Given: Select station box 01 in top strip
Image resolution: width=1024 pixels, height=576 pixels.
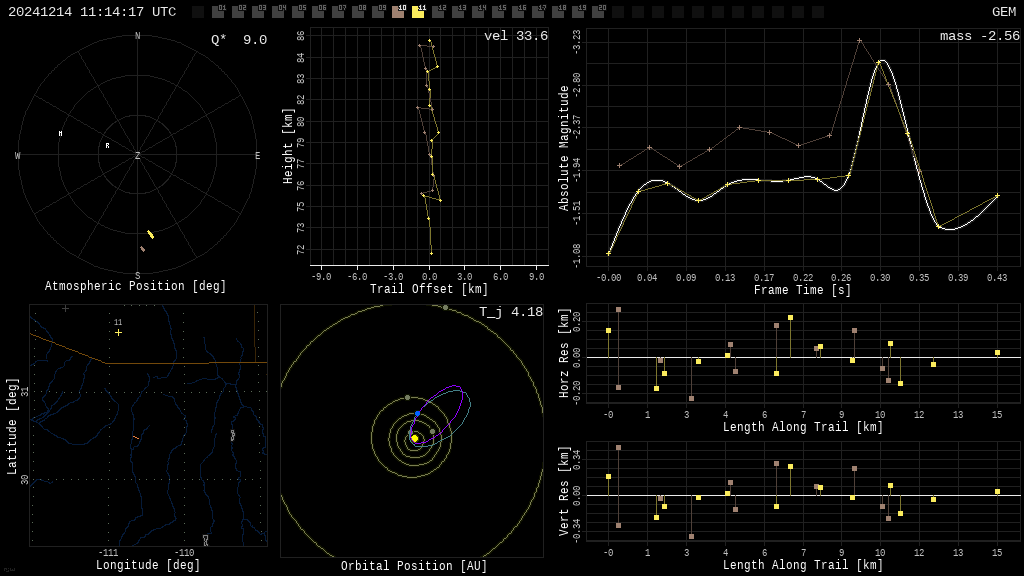Looking at the screenshot, I should (x=218, y=11).
